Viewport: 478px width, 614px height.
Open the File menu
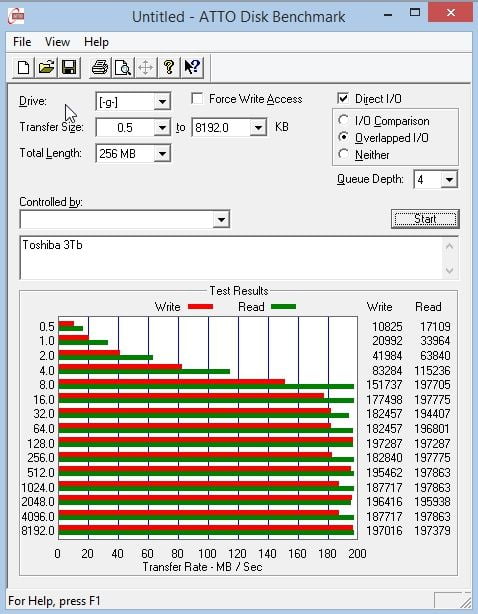(22, 42)
